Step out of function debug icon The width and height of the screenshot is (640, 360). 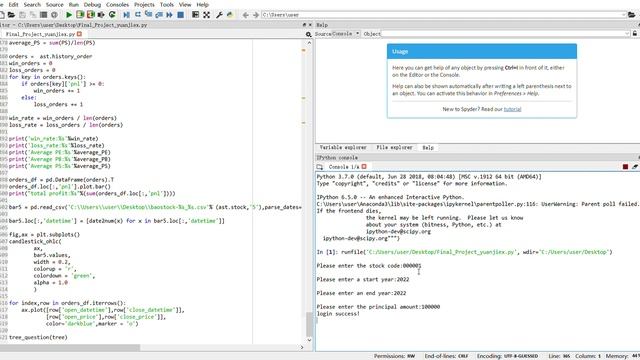coord(159,15)
